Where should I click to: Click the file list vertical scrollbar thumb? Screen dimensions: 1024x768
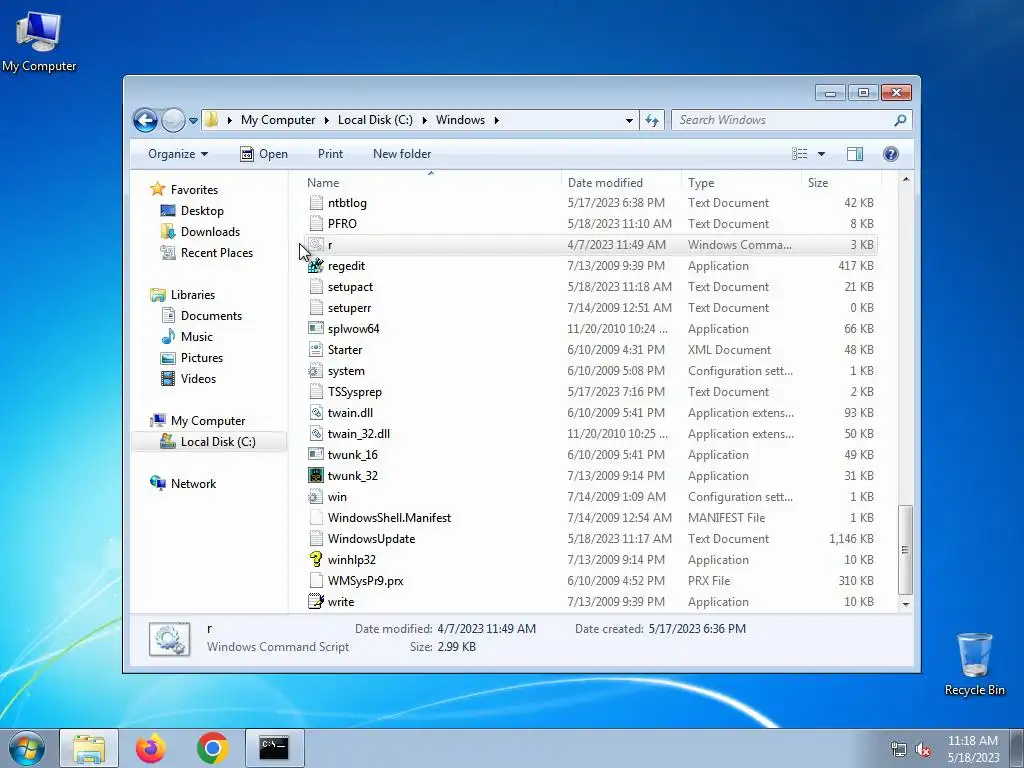905,550
